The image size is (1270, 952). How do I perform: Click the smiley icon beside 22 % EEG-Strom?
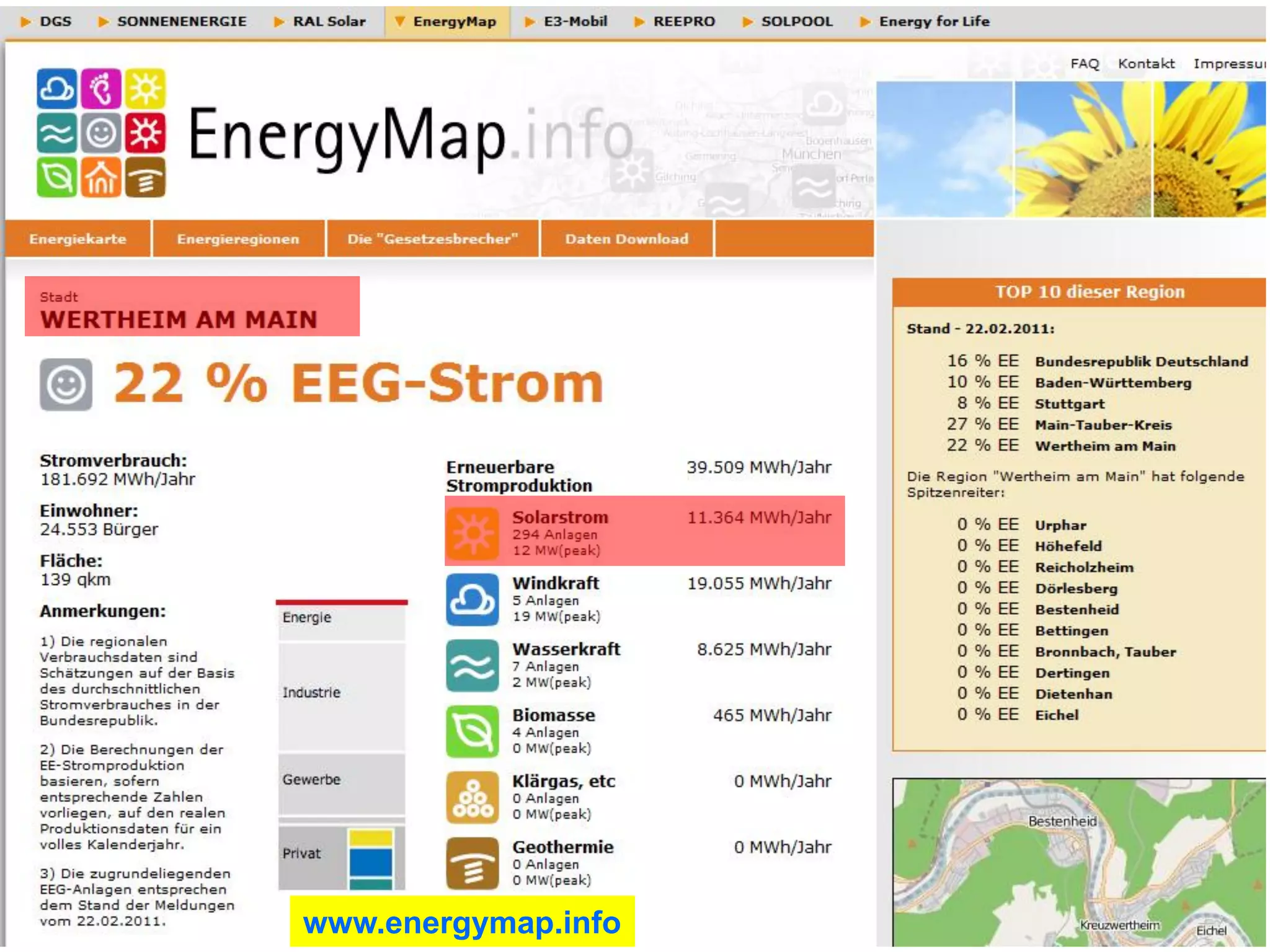(66, 384)
